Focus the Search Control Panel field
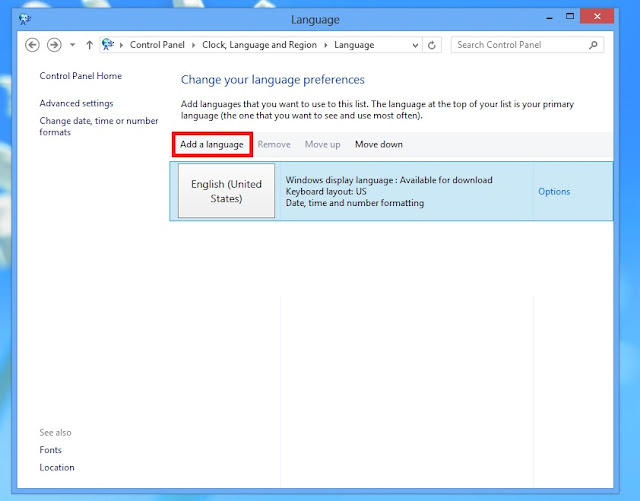This screenshot has width=640, height=501. coord(527,45)
